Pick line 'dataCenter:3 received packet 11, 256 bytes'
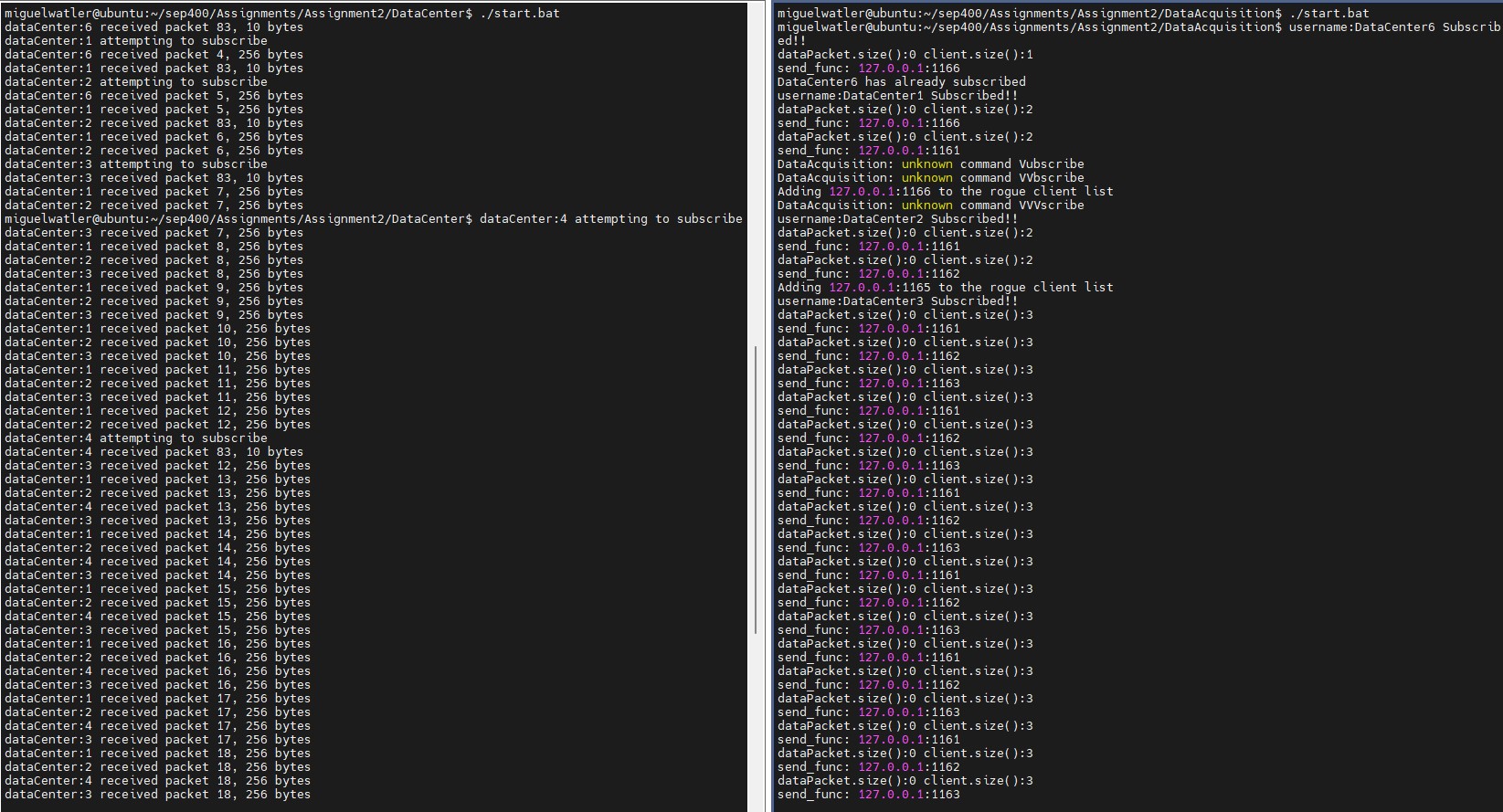The height and width of the screenshot is (812, 1503). (157, 397)
